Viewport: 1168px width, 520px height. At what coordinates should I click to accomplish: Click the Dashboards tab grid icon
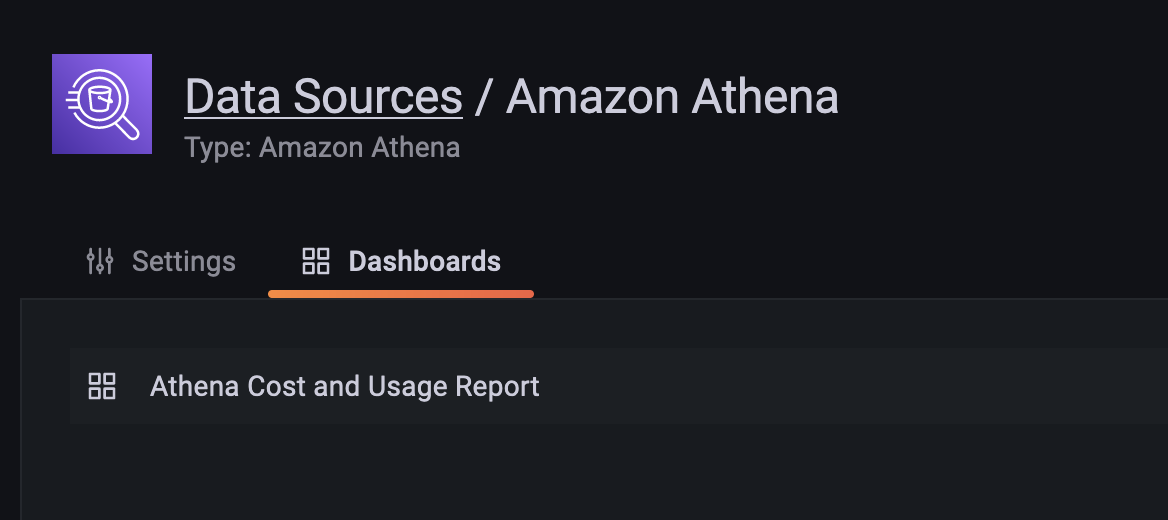pos(316,262)
